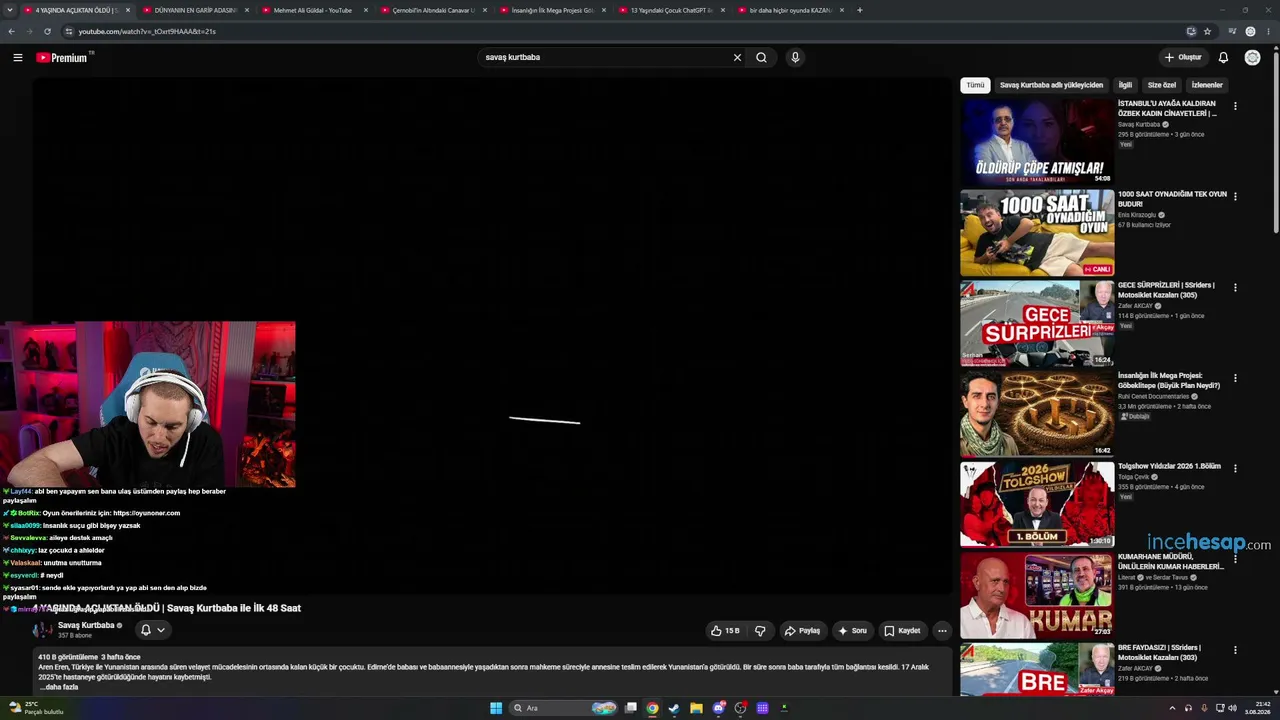Click the Oluştur create button
Screen dimensions: 1280x720
(x=1182, y=57)
